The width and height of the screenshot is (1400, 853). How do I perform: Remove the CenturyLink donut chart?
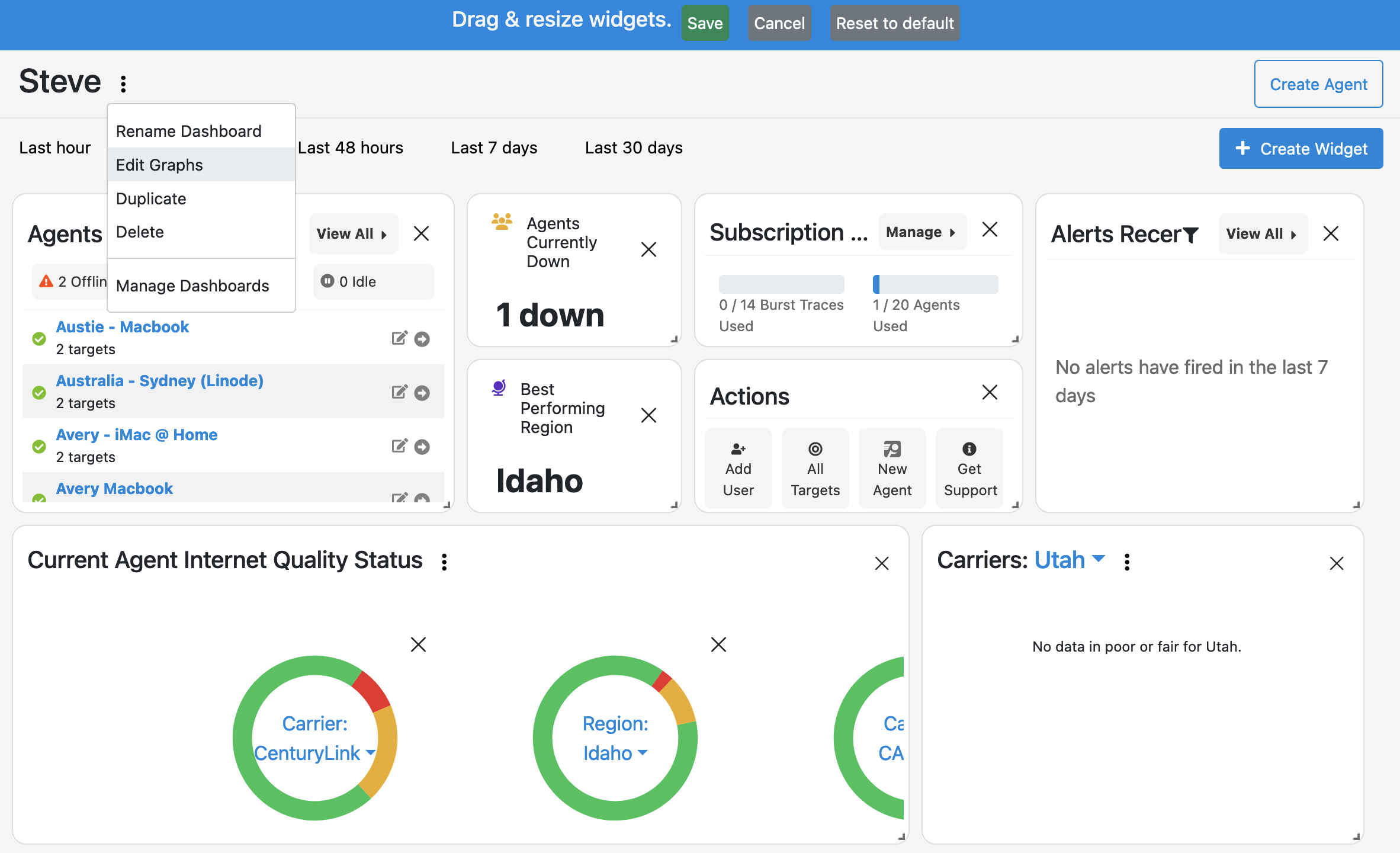(419, 644)
